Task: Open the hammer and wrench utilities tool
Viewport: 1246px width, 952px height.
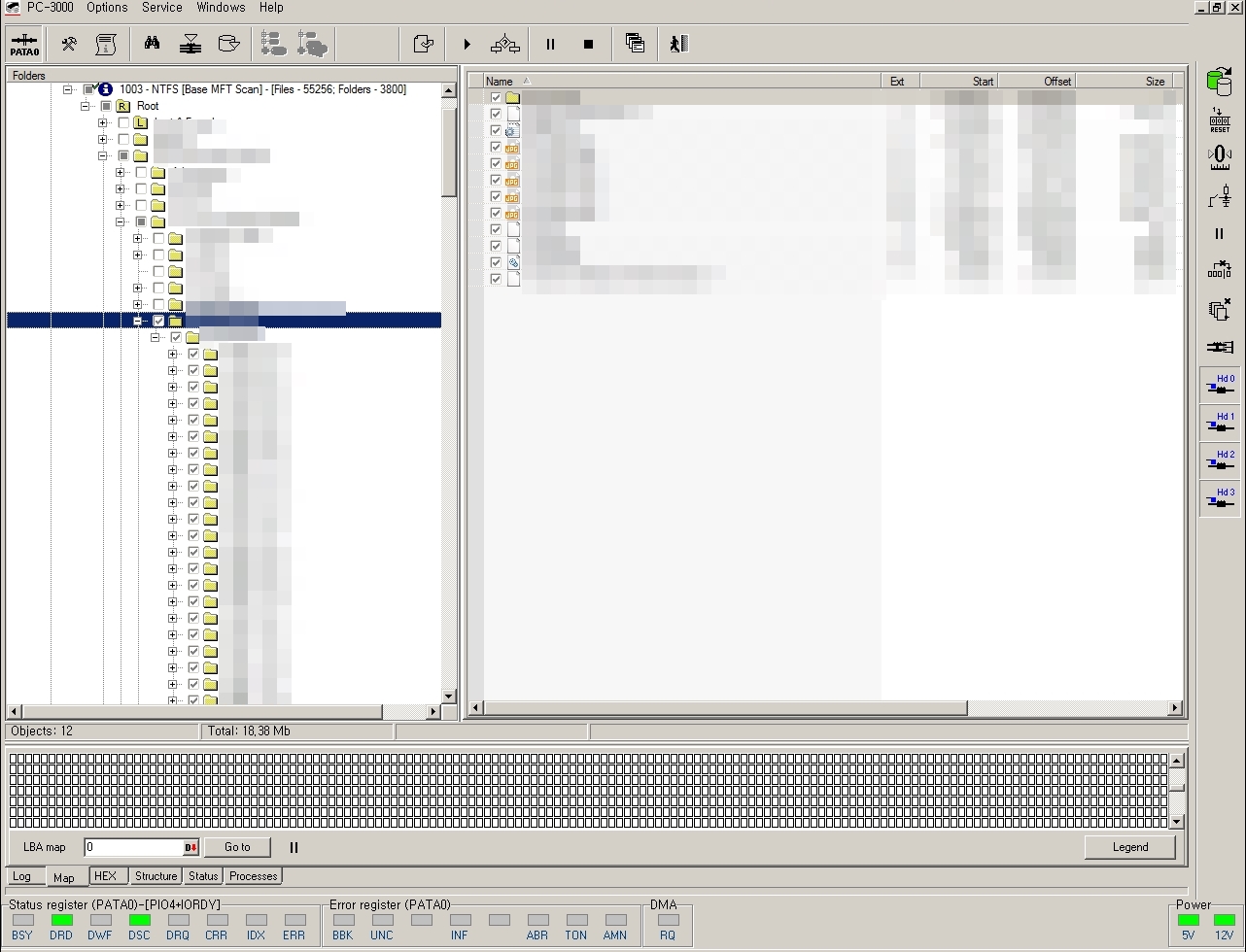Action: click(x=69, y=44)
